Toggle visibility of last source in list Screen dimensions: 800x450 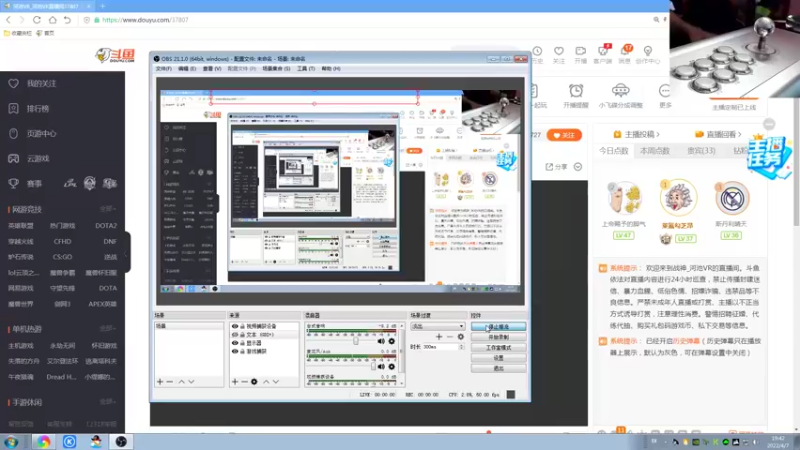235,352
